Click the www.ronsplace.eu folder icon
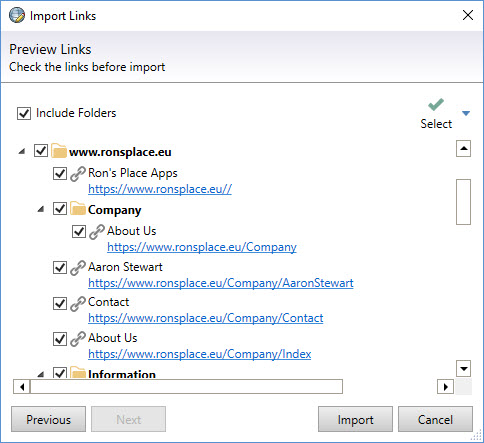The height and width of the screenshot is (443, 484). [59, 151]
